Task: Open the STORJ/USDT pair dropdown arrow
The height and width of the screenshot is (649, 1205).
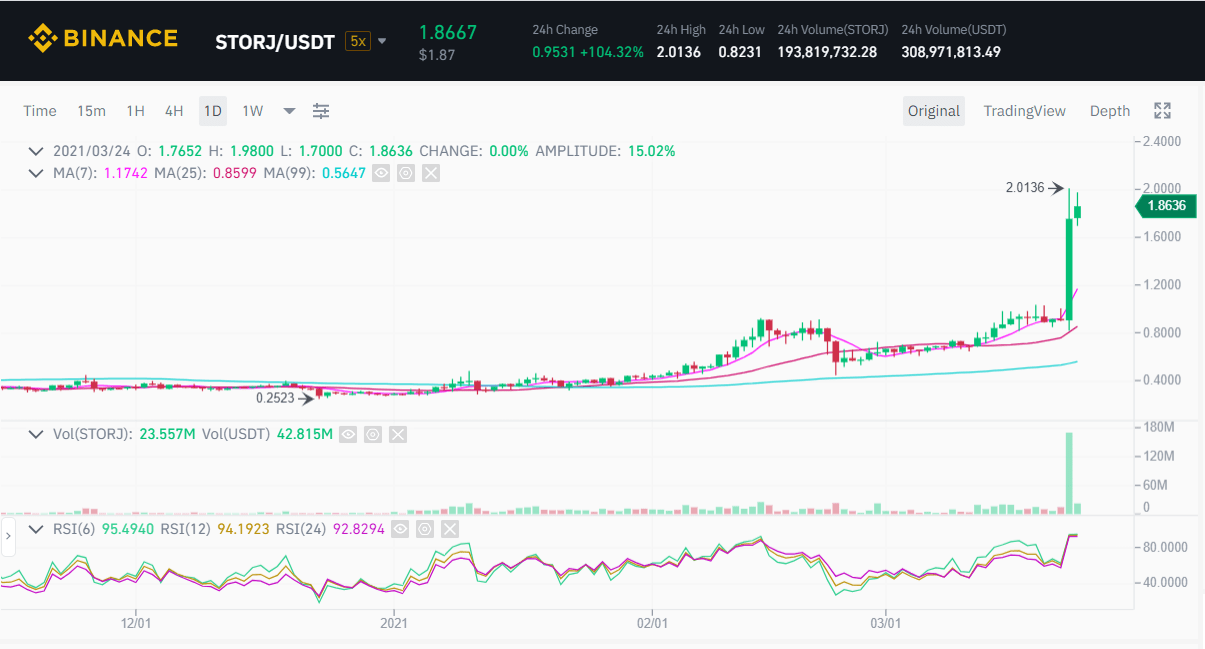Action: pos(382,41)
